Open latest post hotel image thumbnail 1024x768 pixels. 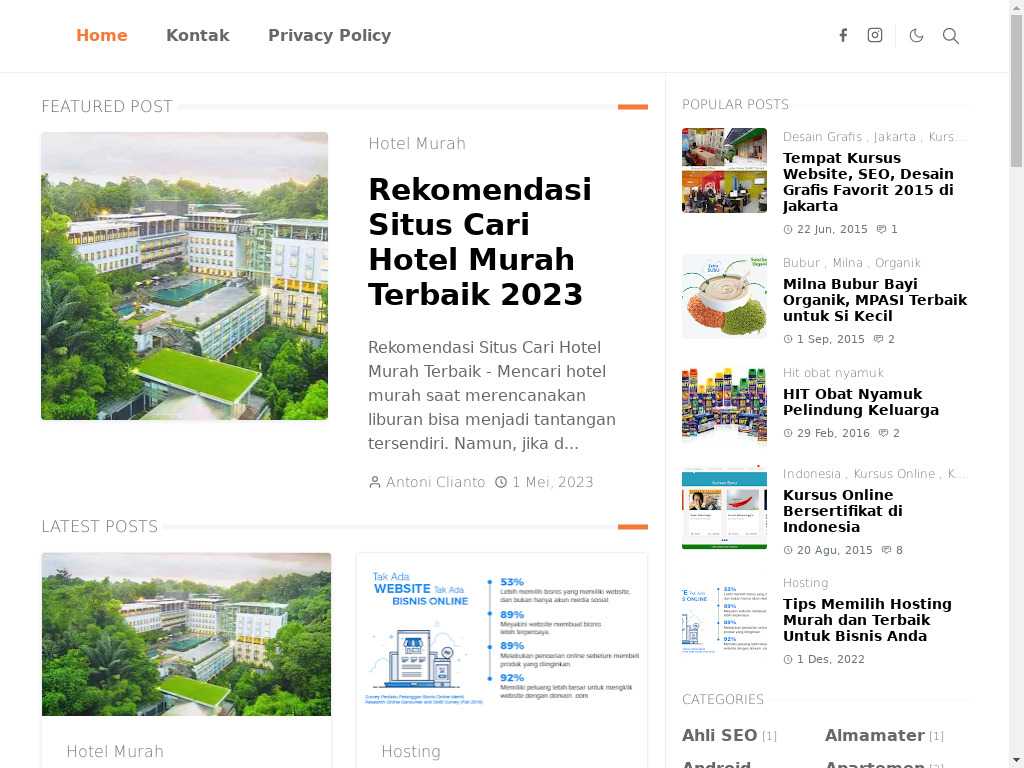[x=186, y=634]
